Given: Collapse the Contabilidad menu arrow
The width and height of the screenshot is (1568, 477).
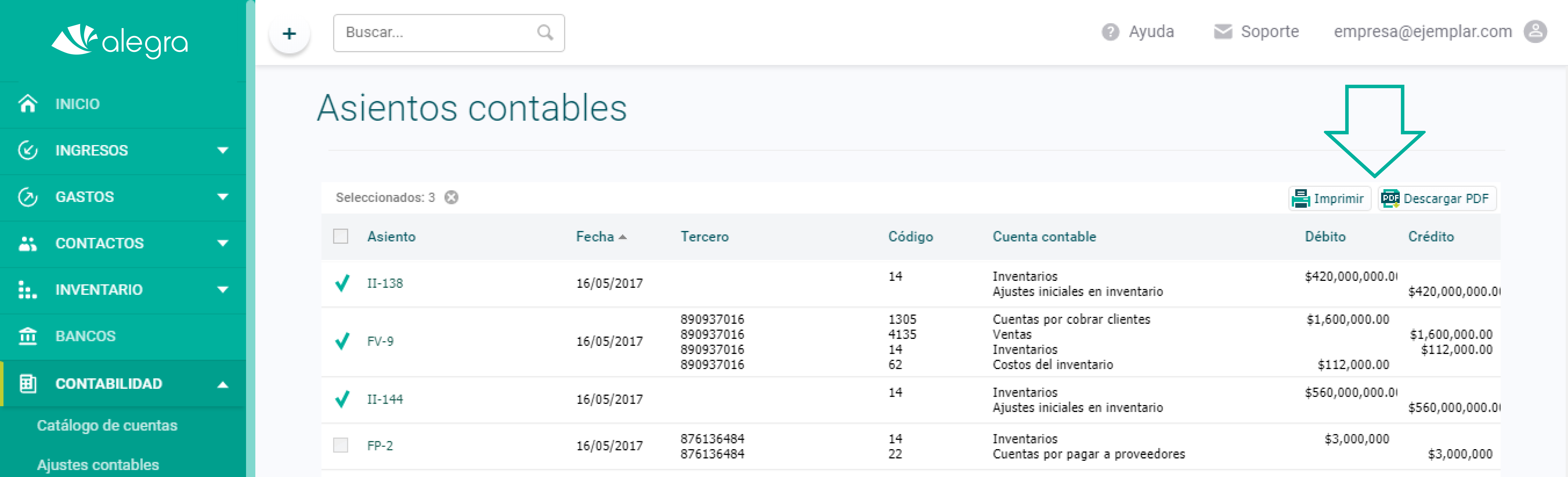Looking at the screenshot, I should point(223,384).
